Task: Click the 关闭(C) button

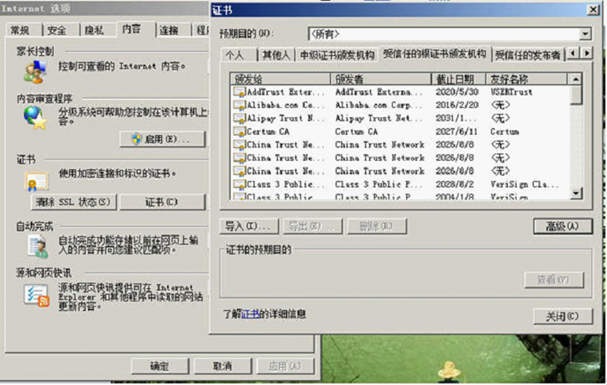Action: [562, 317]
